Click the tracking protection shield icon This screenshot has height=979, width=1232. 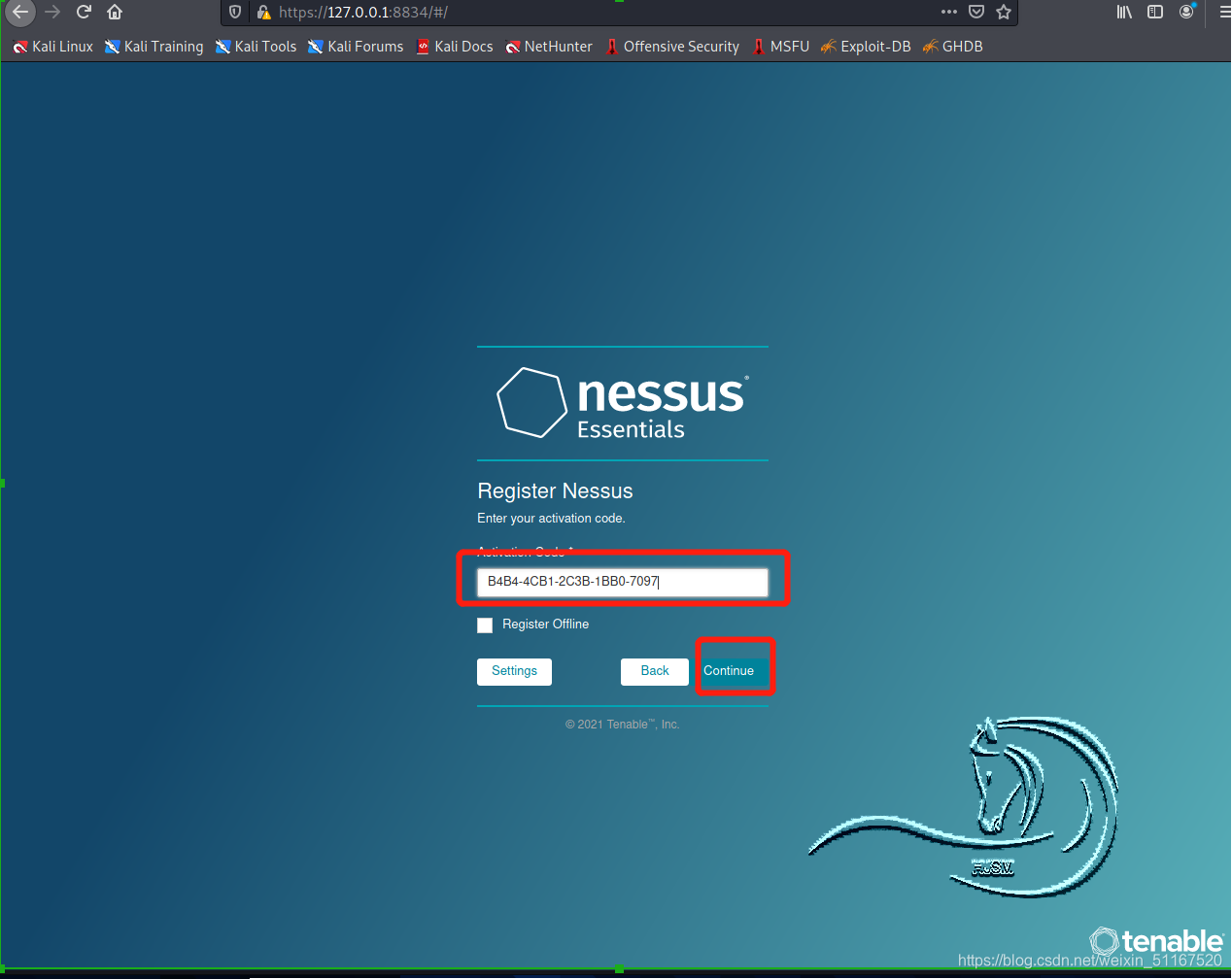point(235,13)
